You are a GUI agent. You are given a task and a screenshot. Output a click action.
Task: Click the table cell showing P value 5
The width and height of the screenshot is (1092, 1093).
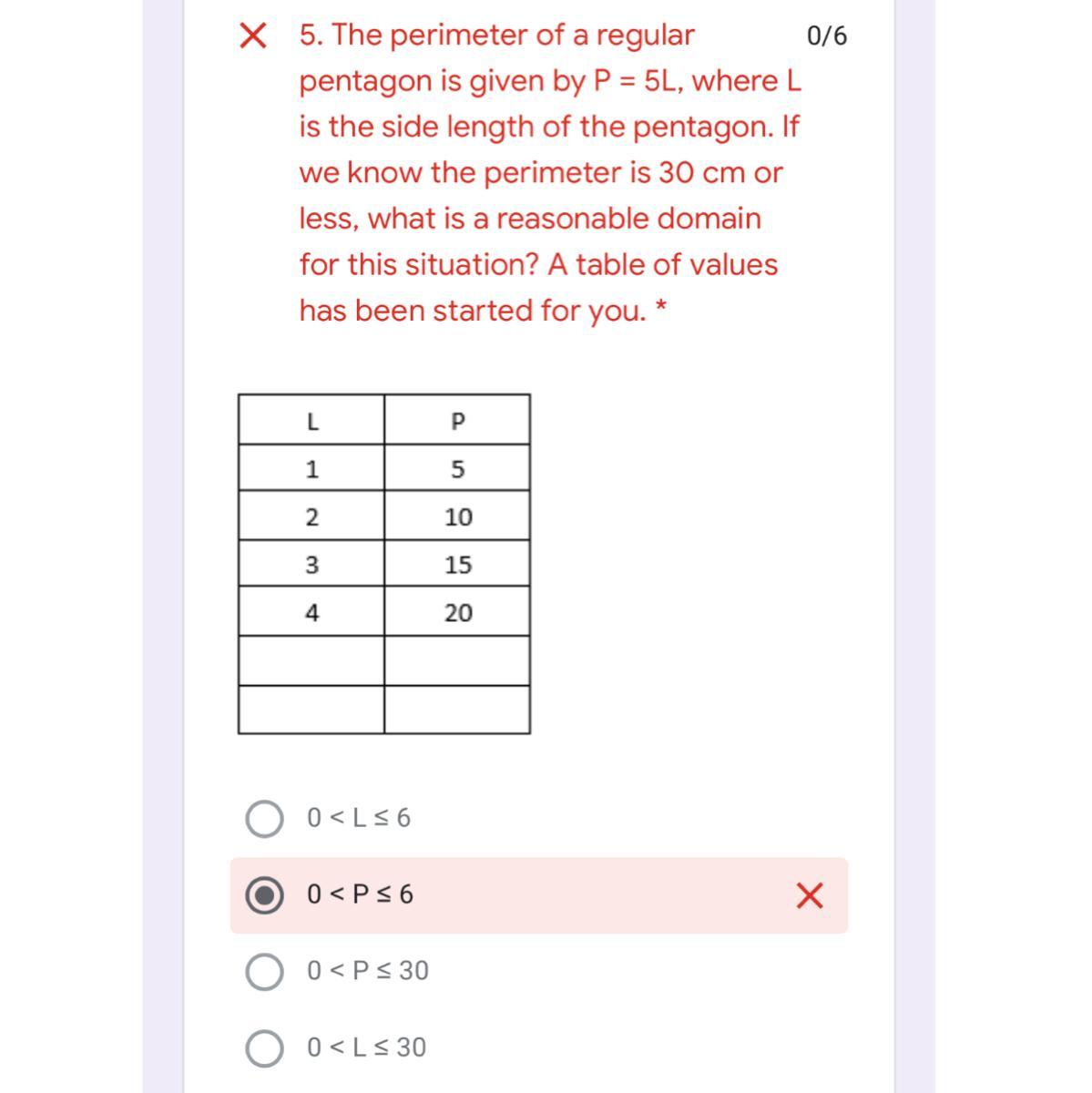point(457,469)
